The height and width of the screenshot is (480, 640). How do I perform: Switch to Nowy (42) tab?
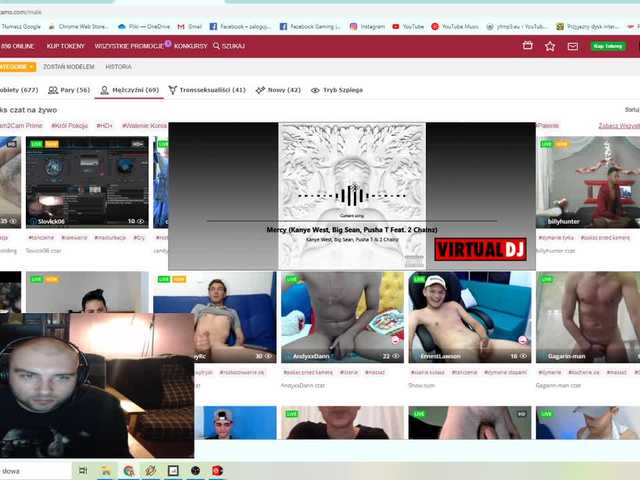(x=278, y=90)
